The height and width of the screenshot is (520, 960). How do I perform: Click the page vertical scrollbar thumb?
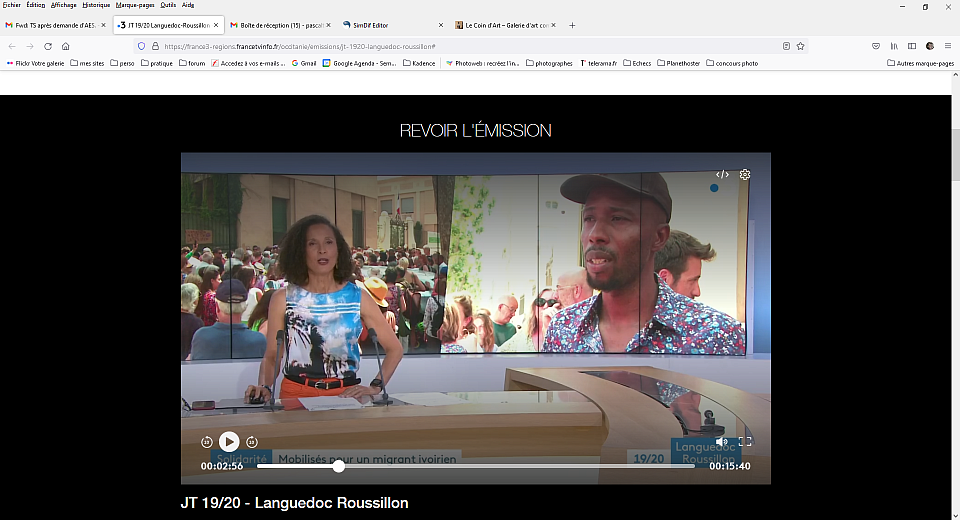click(955, 155)
